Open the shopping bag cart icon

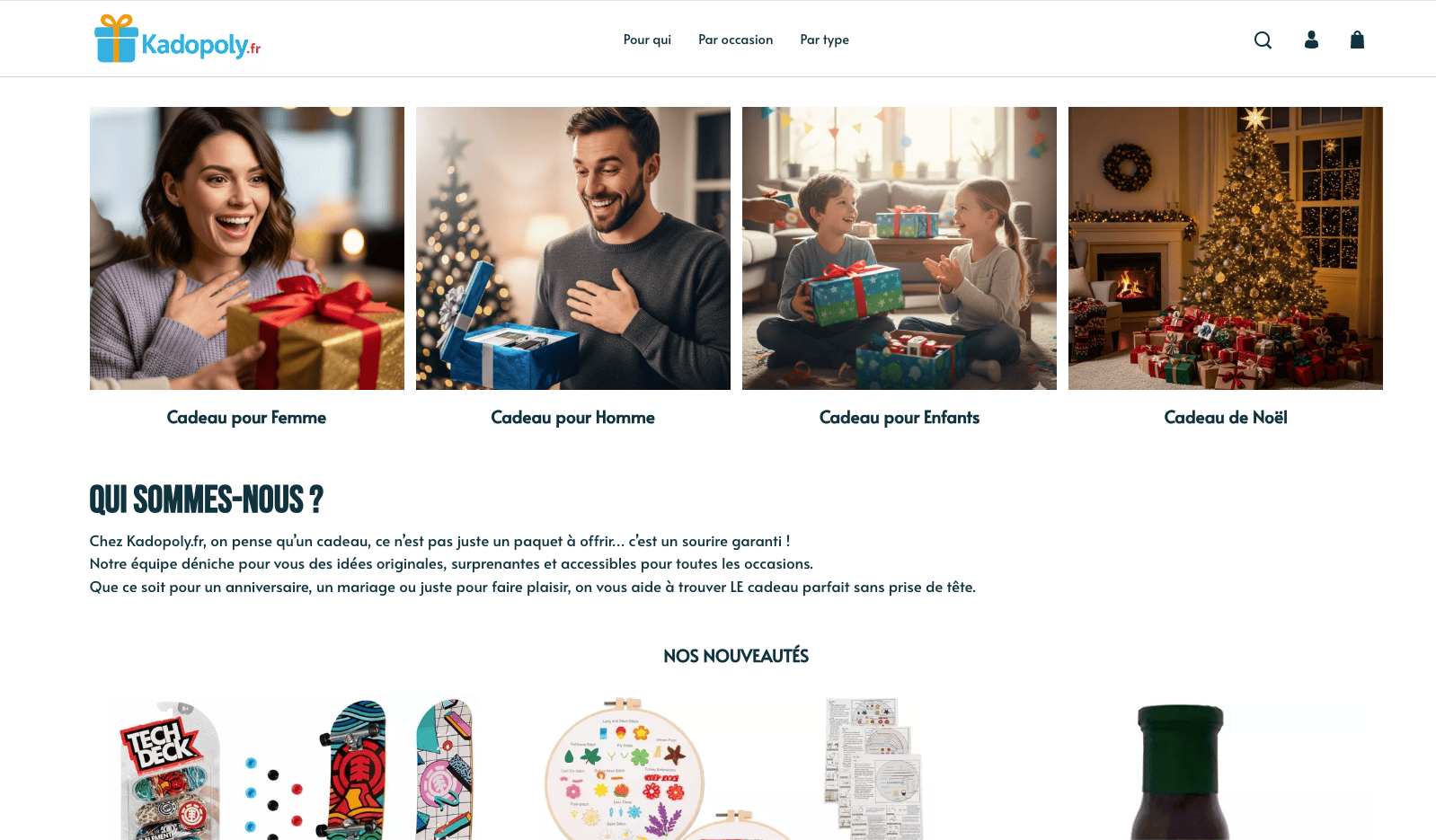coord(1357,40)
